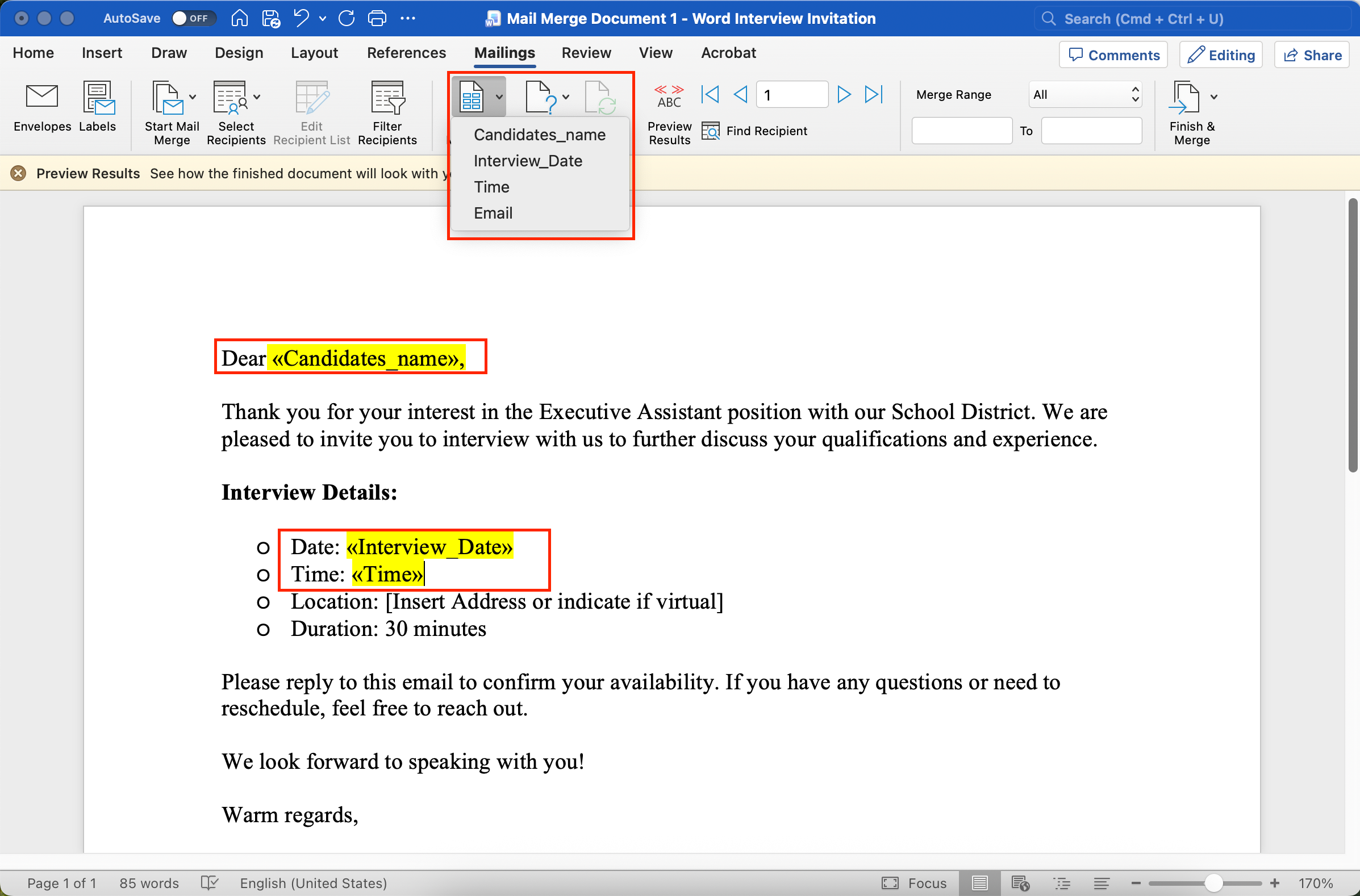The width and height of the screenshot is (1360, 896).
Task: Go to the first record arrow
Action: [710, 94]
